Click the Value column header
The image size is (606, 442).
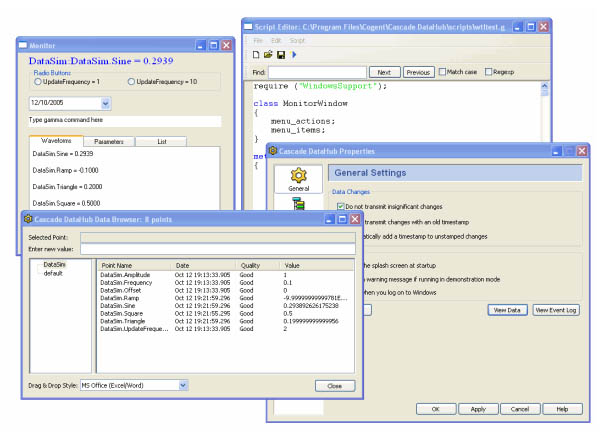click(x=316, y=265)
